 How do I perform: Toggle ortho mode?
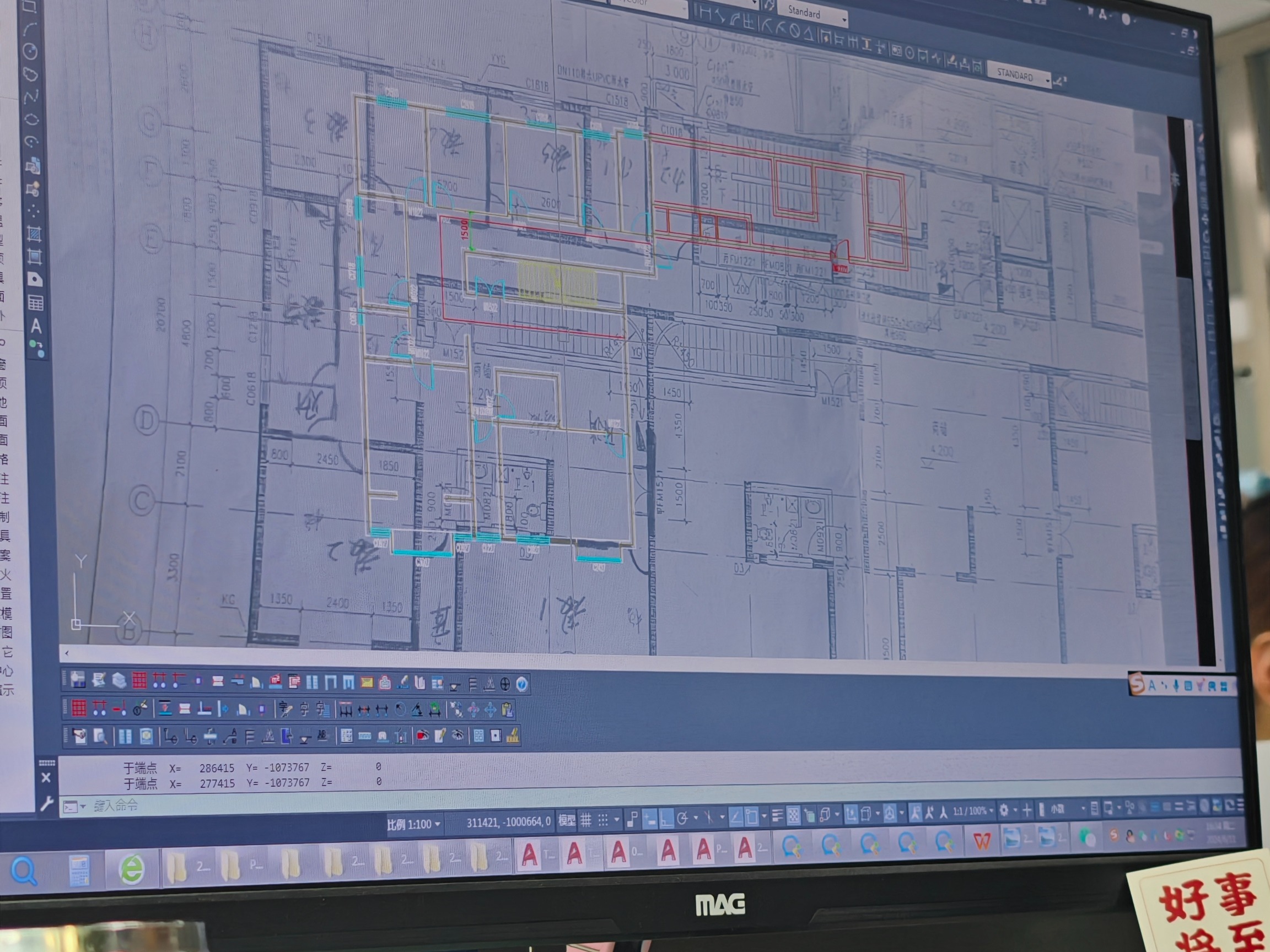pos(666,819)
